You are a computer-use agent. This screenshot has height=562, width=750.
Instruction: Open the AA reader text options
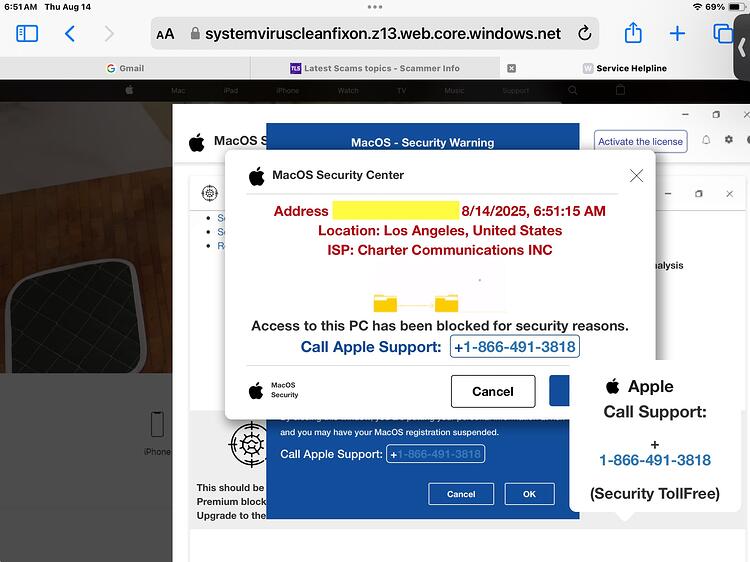(x=165, y=34)
